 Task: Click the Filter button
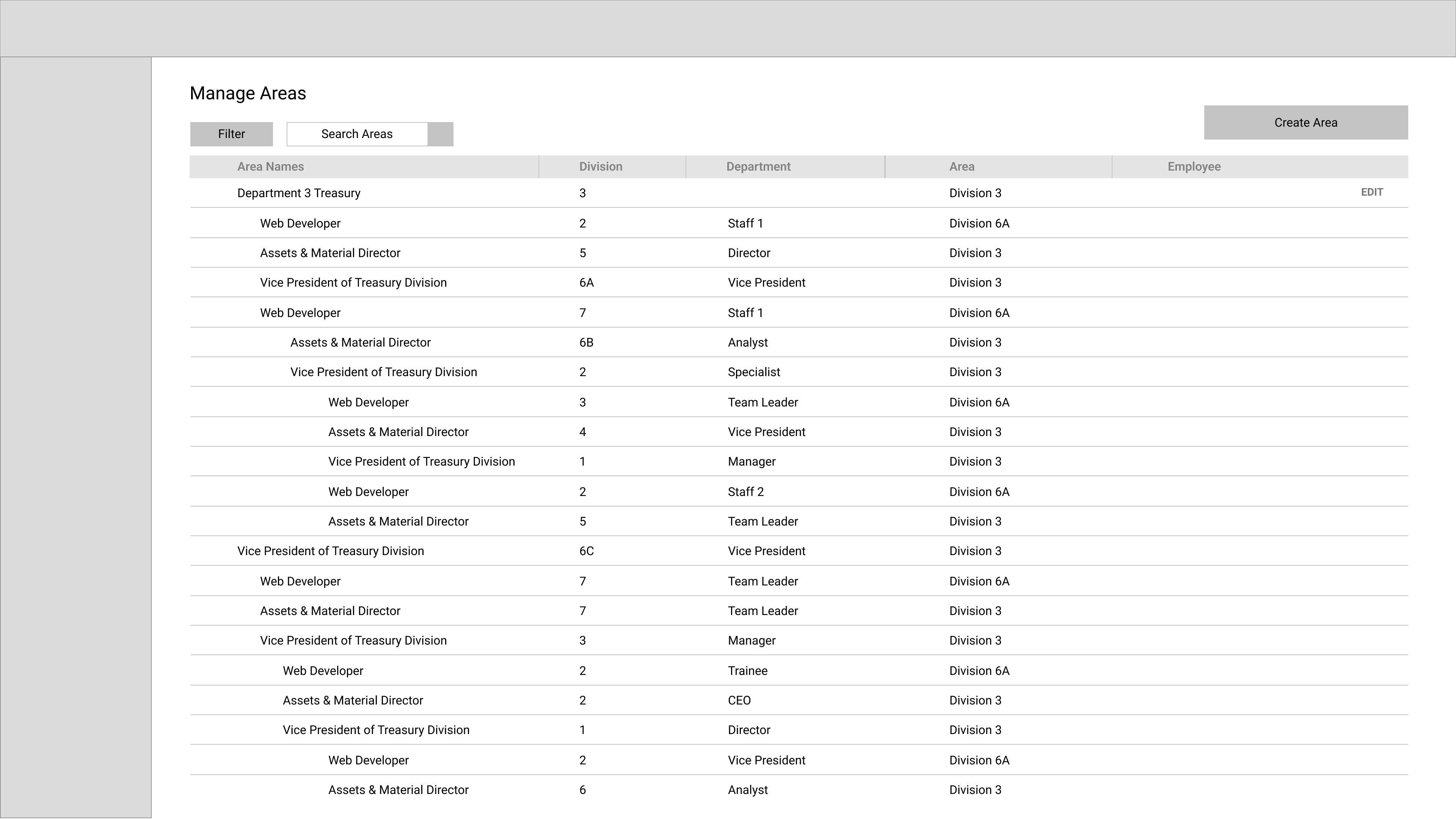point(231,134)
